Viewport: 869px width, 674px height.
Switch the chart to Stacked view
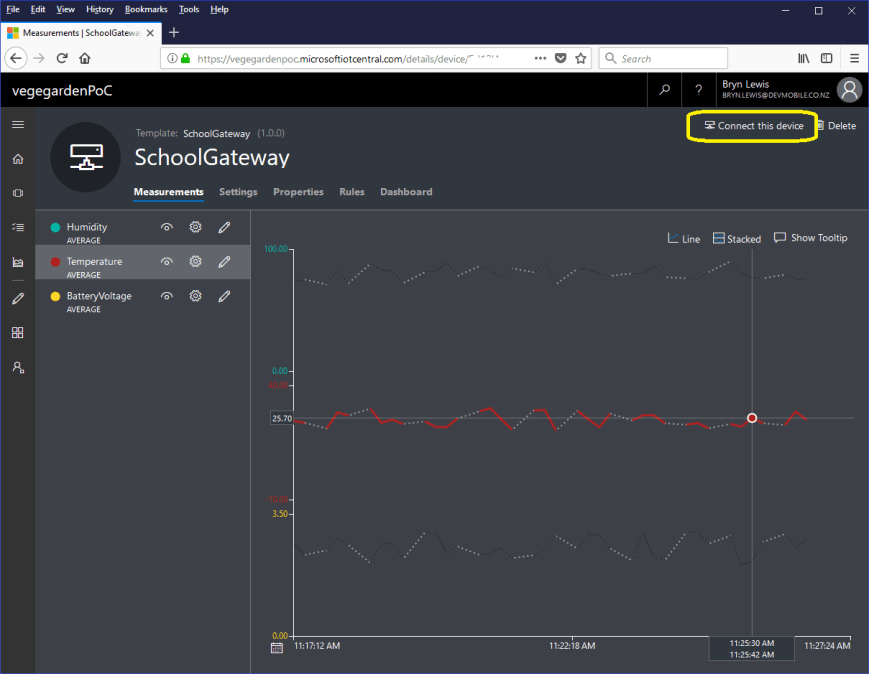[x=736, y=238]
